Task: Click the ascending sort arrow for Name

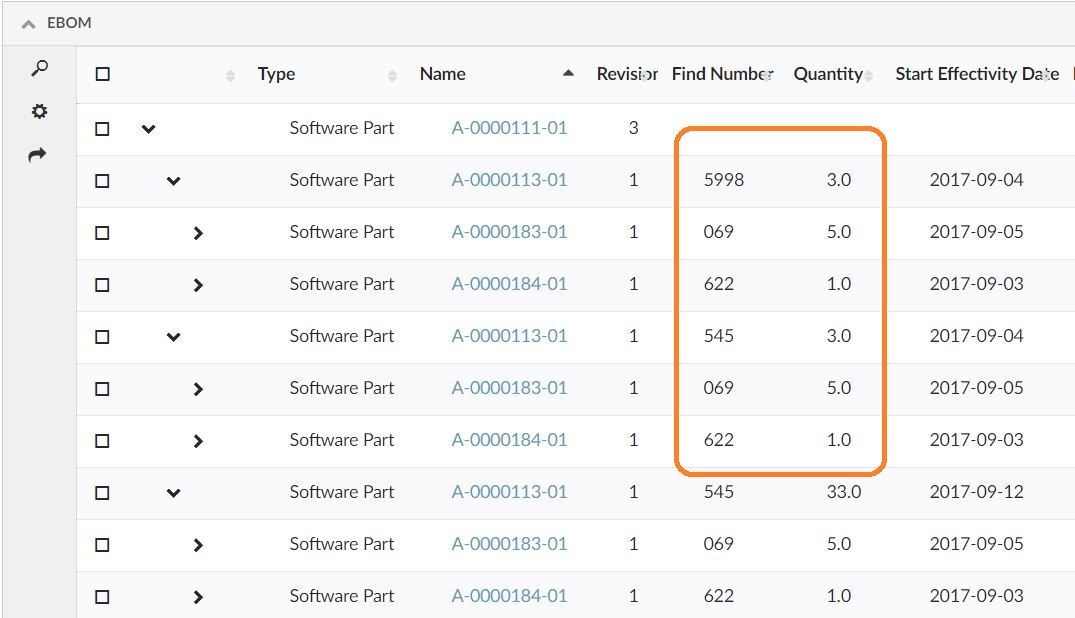Action: click(x=568, y=73)
